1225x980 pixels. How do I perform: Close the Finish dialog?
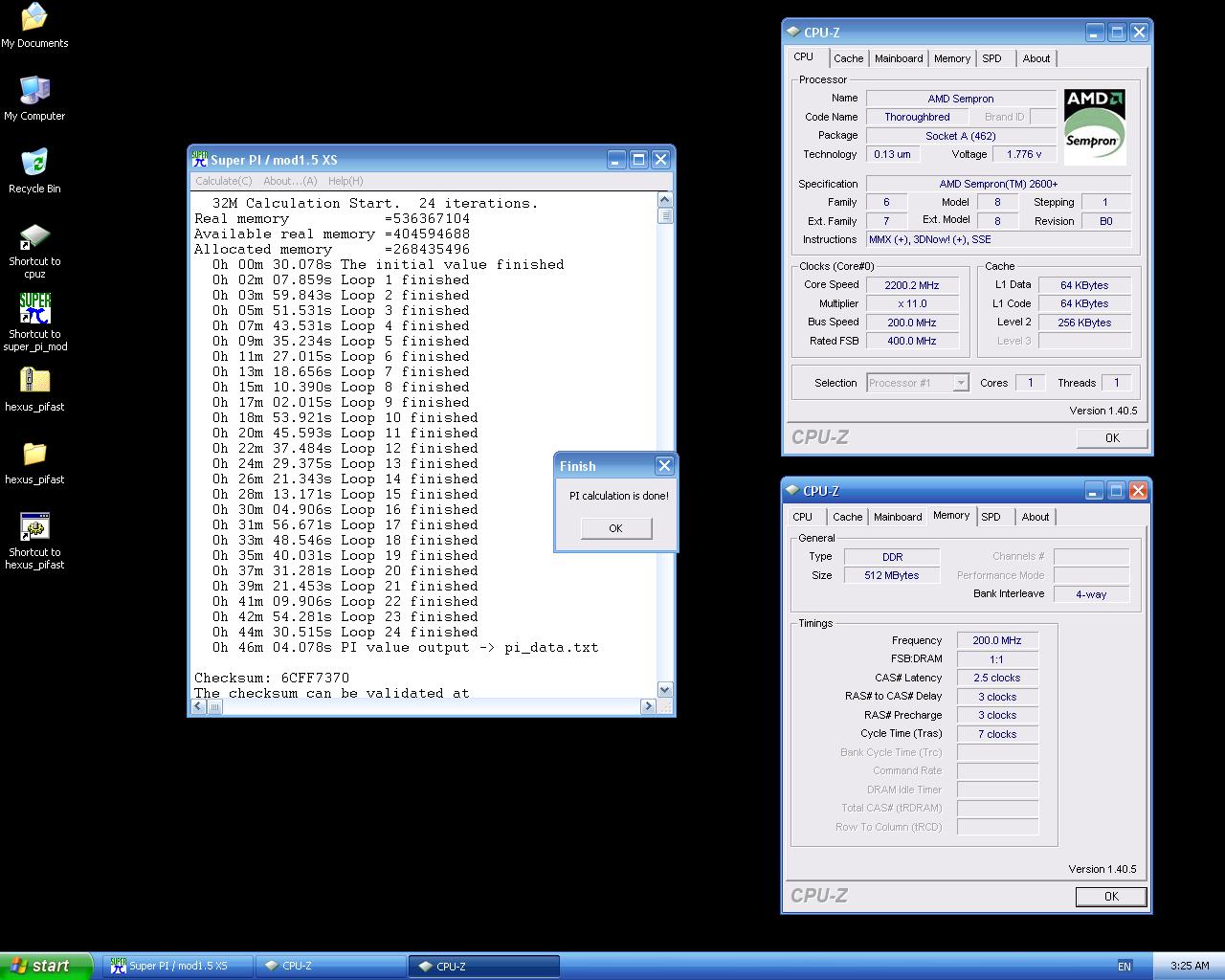pos(664,466)
